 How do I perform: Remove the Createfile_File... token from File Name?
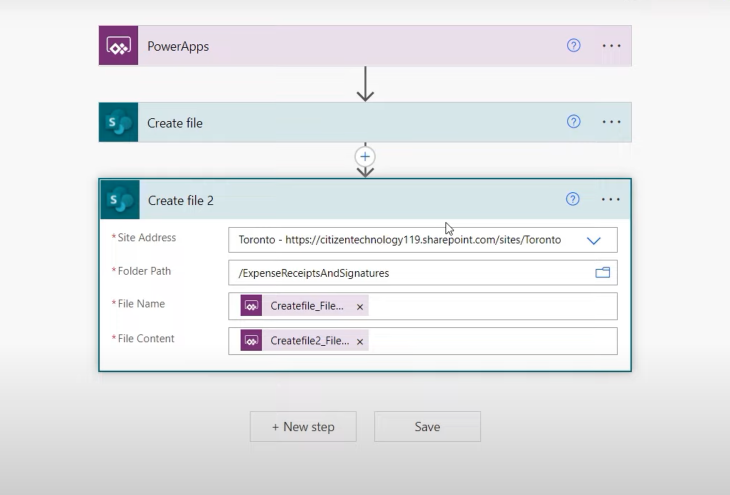[360, 307]
